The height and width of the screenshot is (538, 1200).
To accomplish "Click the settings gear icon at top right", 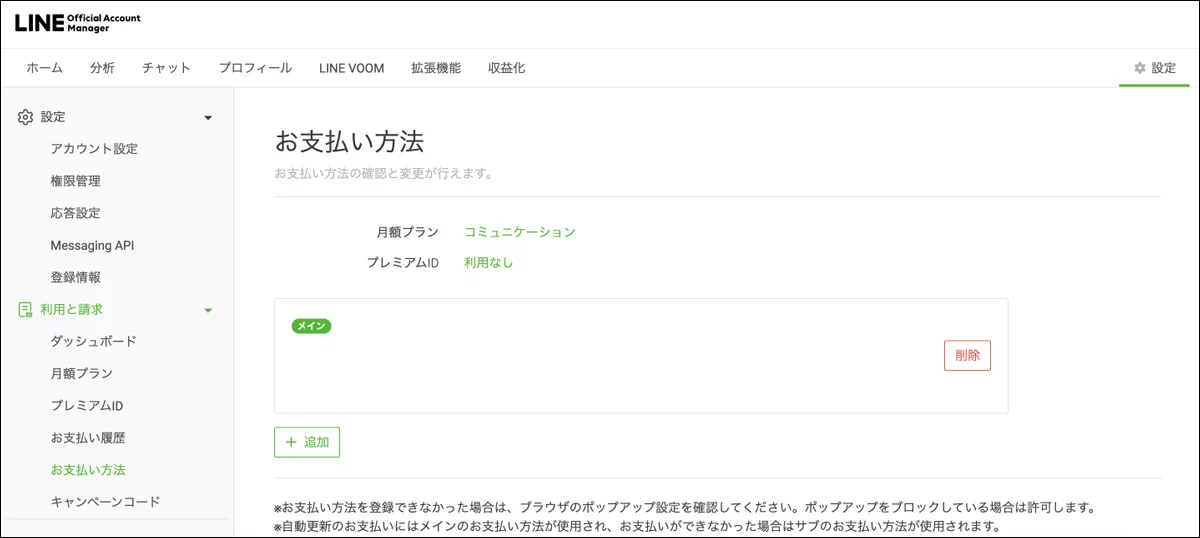I will (1139, 68).
